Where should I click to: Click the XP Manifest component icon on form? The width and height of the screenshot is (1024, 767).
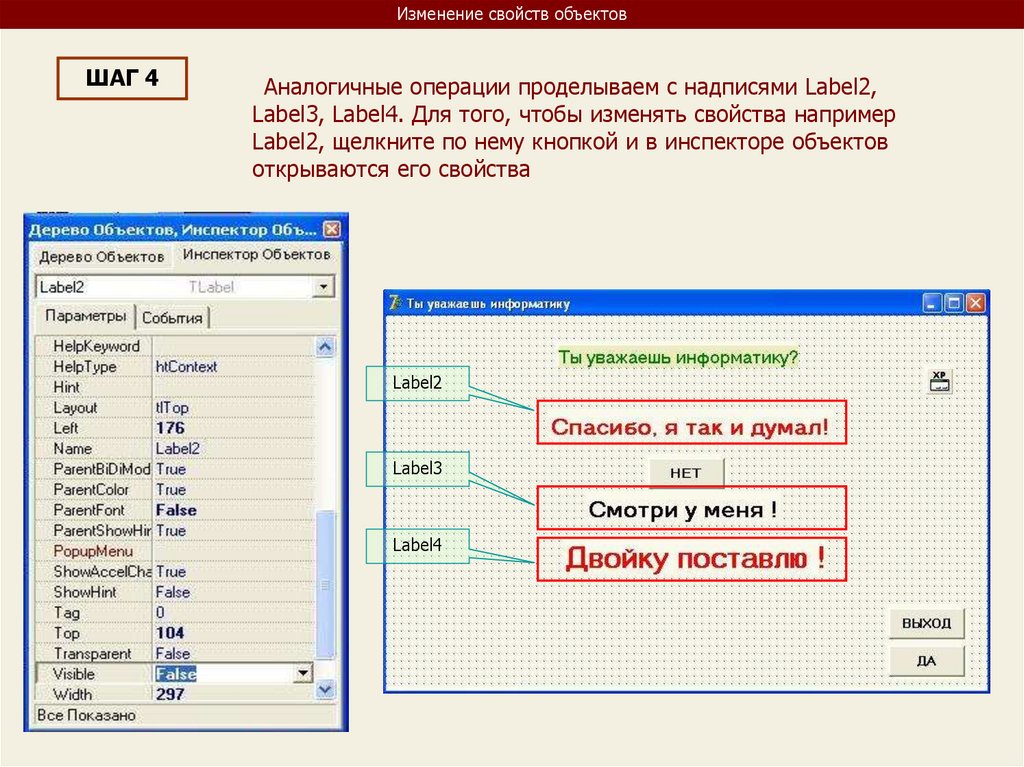pyautogui.click(x=940, y=381)
